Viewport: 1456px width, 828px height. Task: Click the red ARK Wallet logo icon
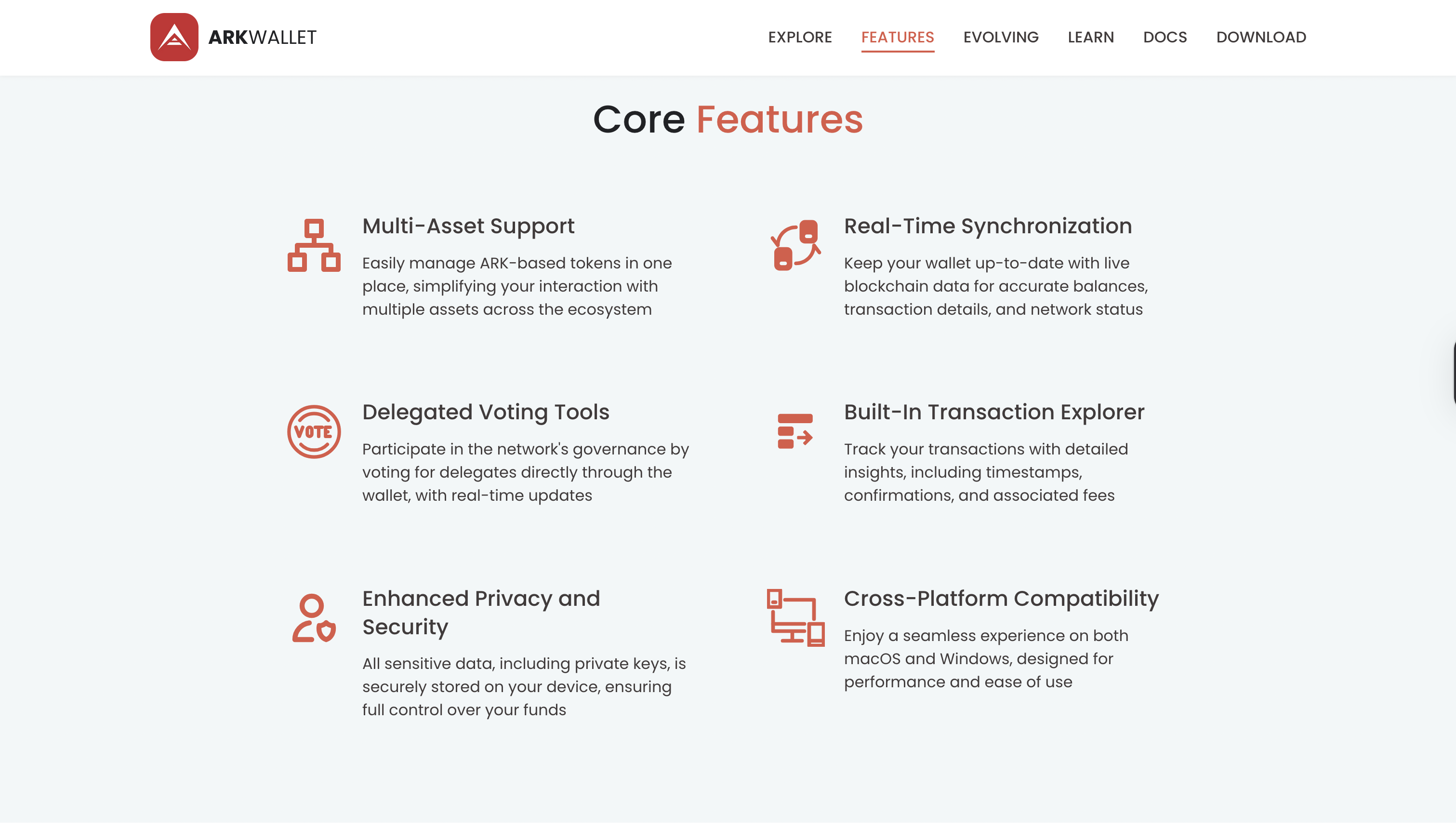(x=174, y=37)
